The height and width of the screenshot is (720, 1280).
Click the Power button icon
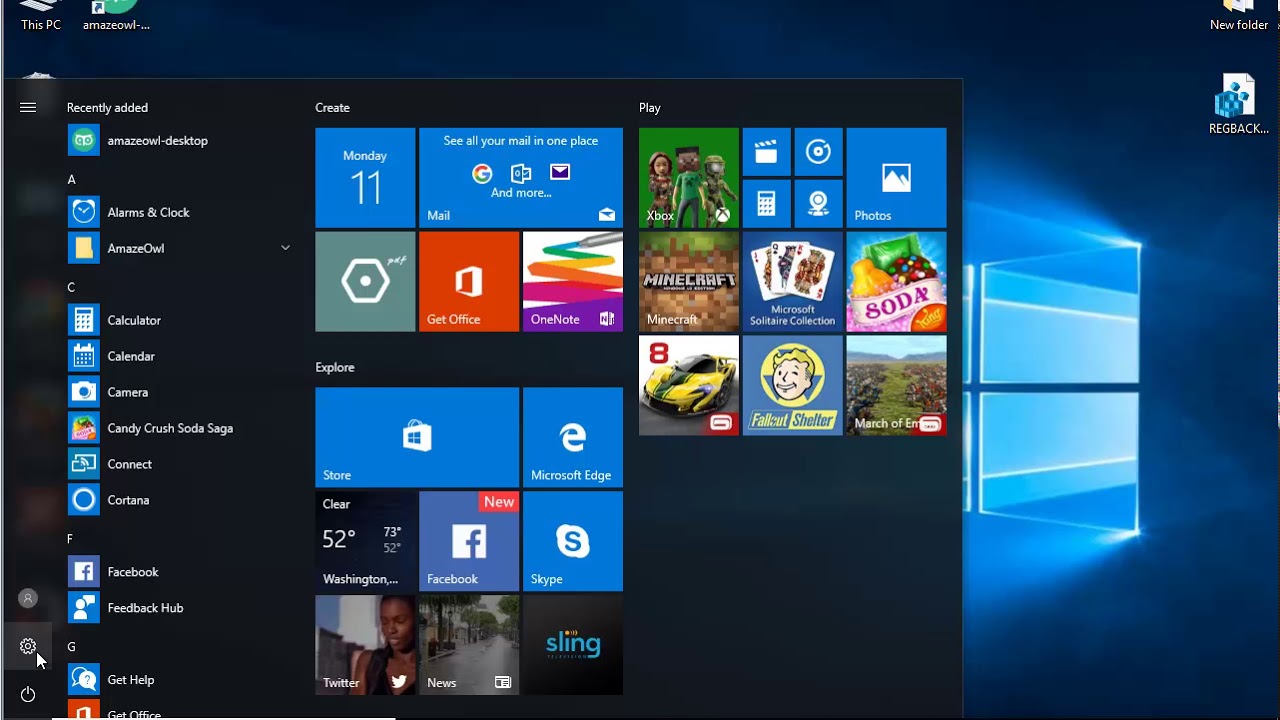point(28,695)
